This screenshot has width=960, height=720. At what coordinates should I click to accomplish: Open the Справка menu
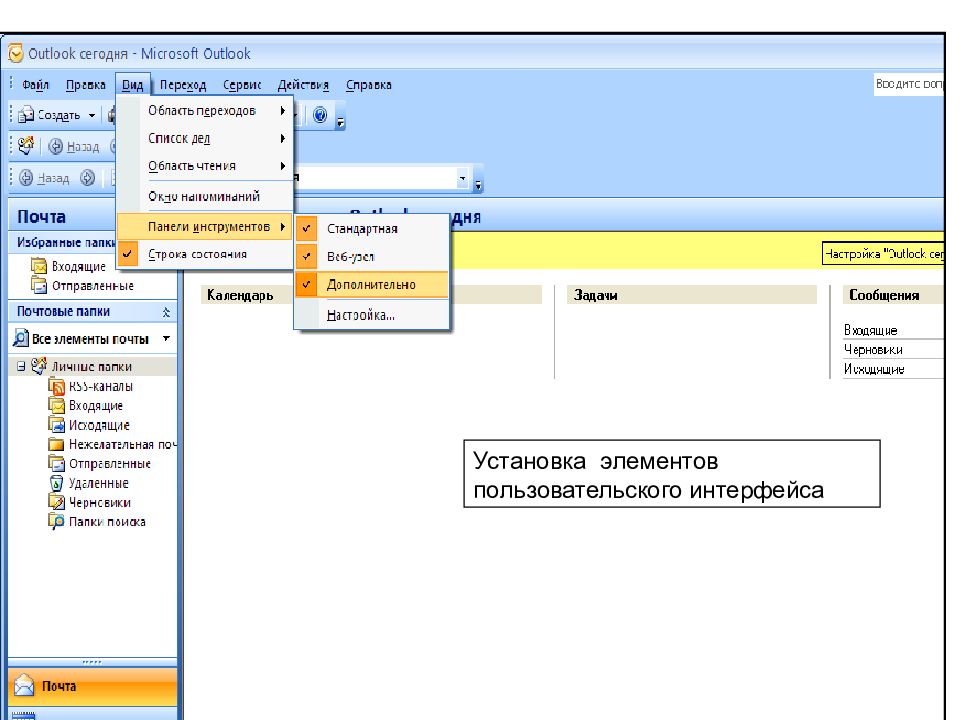(369, 84)
